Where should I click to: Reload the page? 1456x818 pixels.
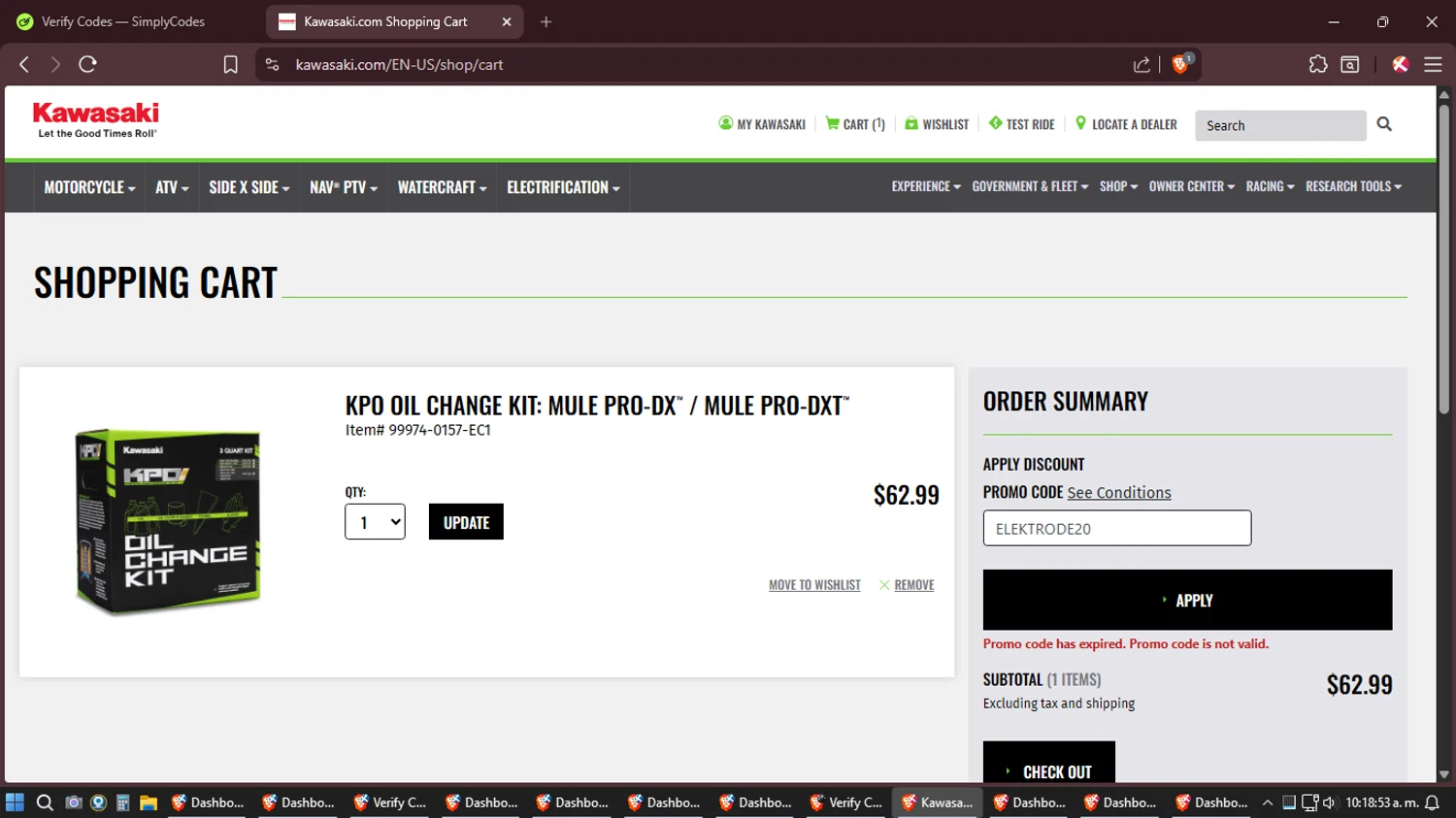click(x=87, y=64)
